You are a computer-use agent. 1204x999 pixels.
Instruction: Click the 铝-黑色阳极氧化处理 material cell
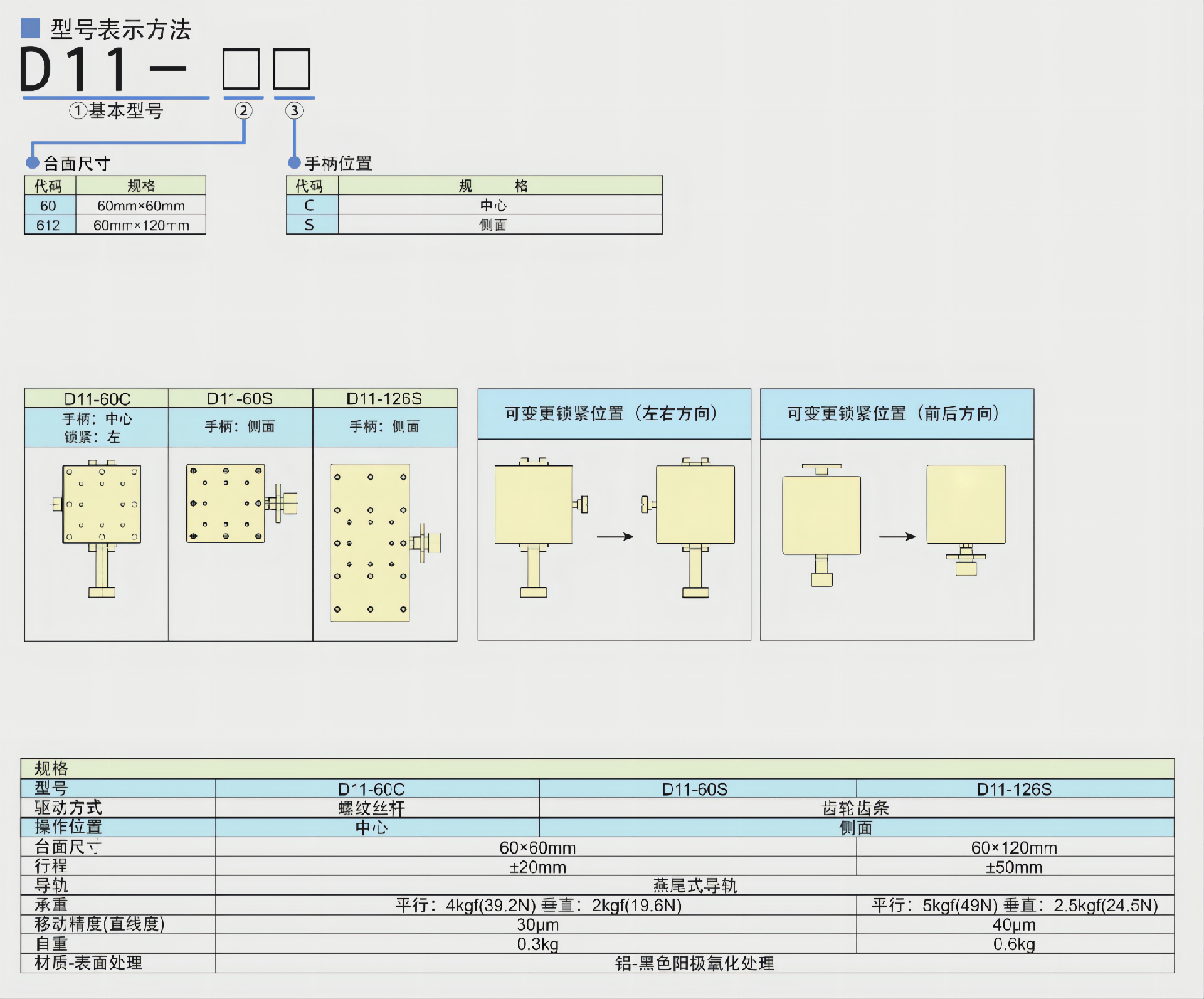click(x=694, y=963)
